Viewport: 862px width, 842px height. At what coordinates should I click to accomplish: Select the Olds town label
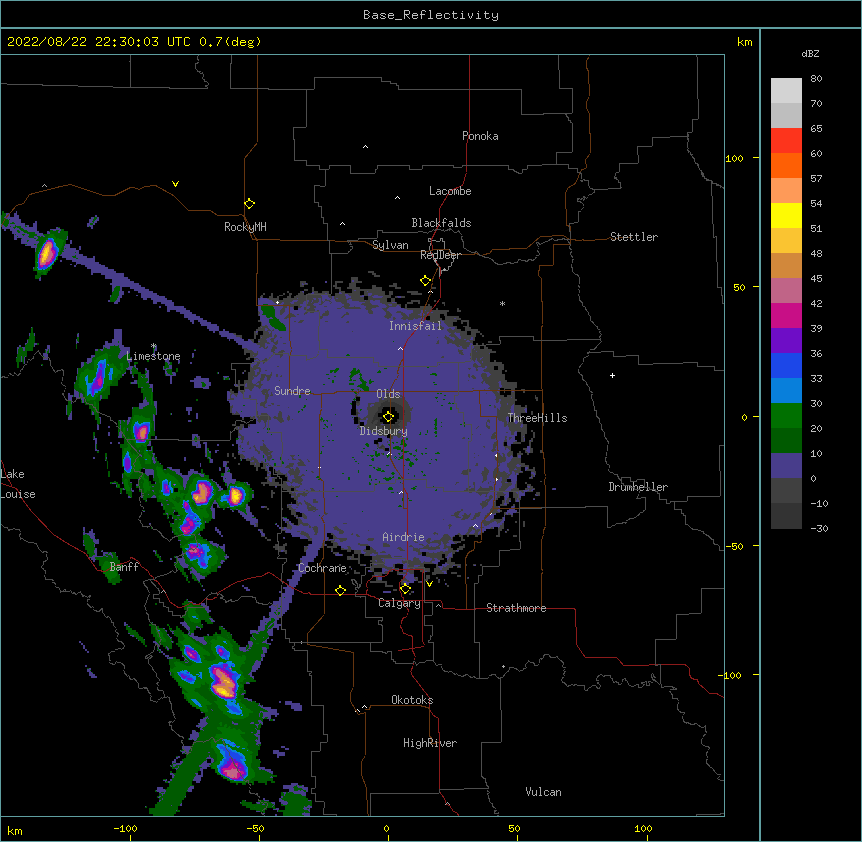[388, 394]
